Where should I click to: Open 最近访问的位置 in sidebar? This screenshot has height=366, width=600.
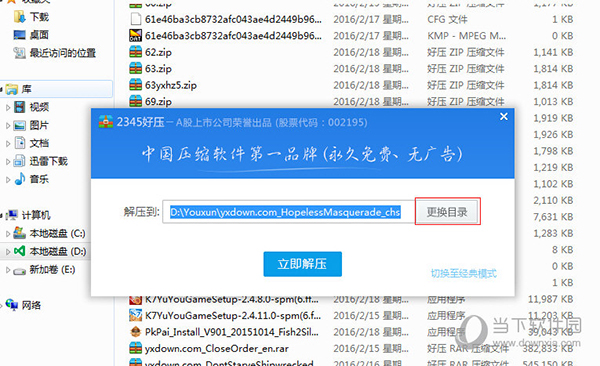(63, 53)
